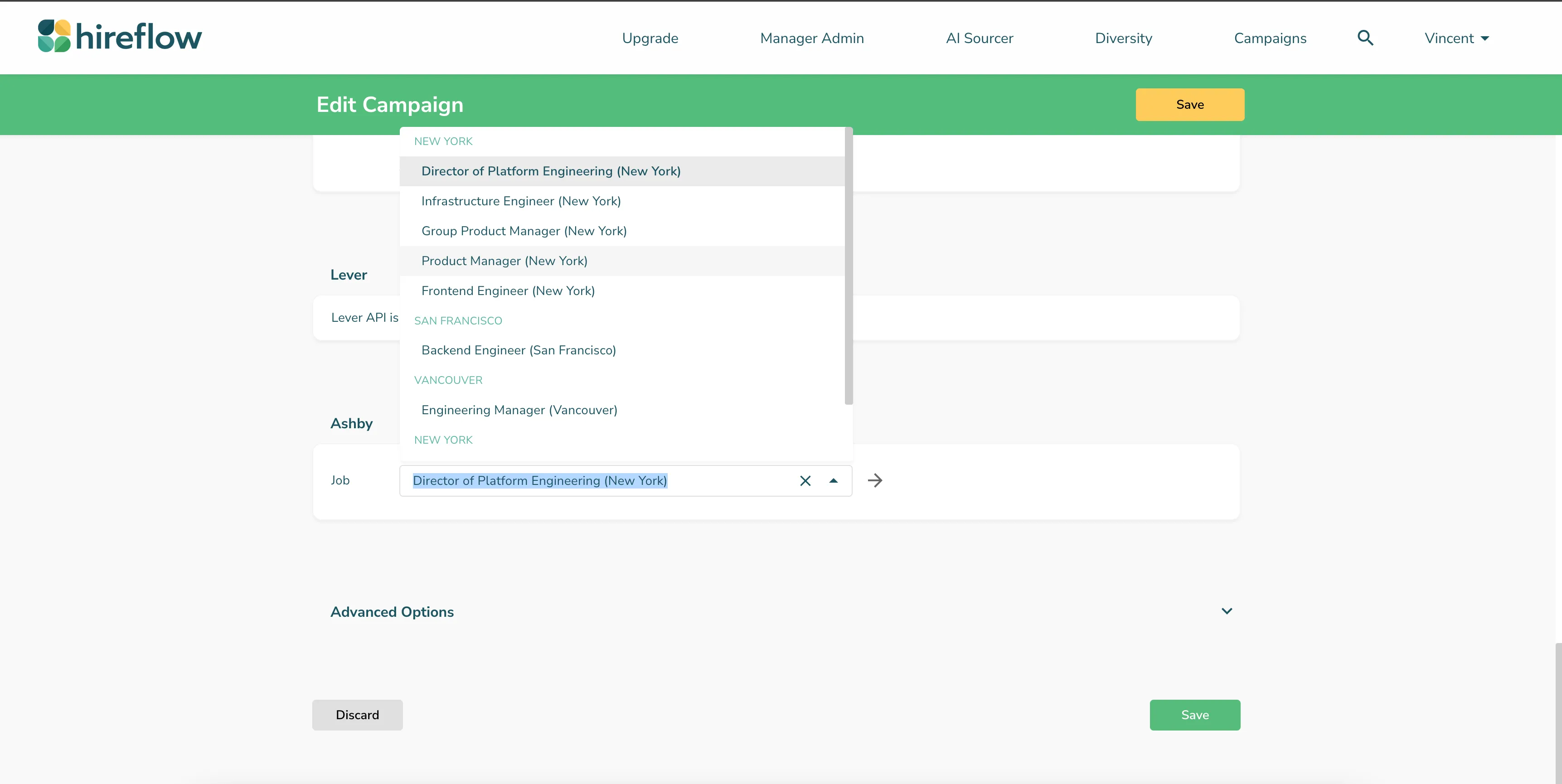The image size is (1562, 784).
Task: Select Backend Engineer (San Francisco)
Action: [622, 350]
